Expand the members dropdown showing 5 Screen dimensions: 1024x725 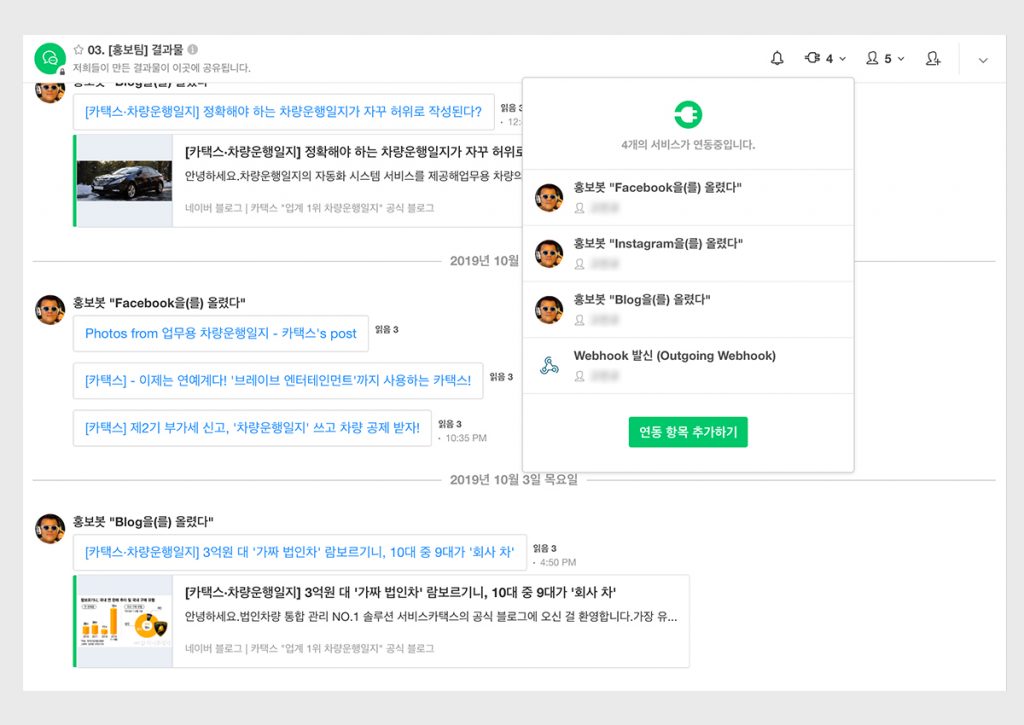point(885,59)
